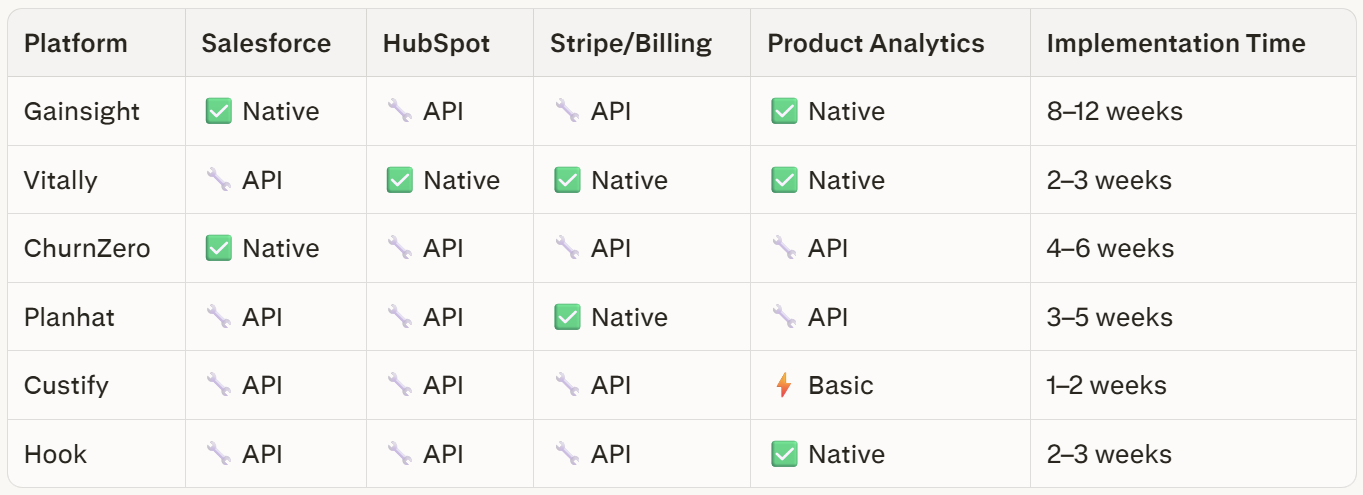Click the Gainsight platform name
Viewport: 1363px width, 495px height.
(x=82, y=111)
